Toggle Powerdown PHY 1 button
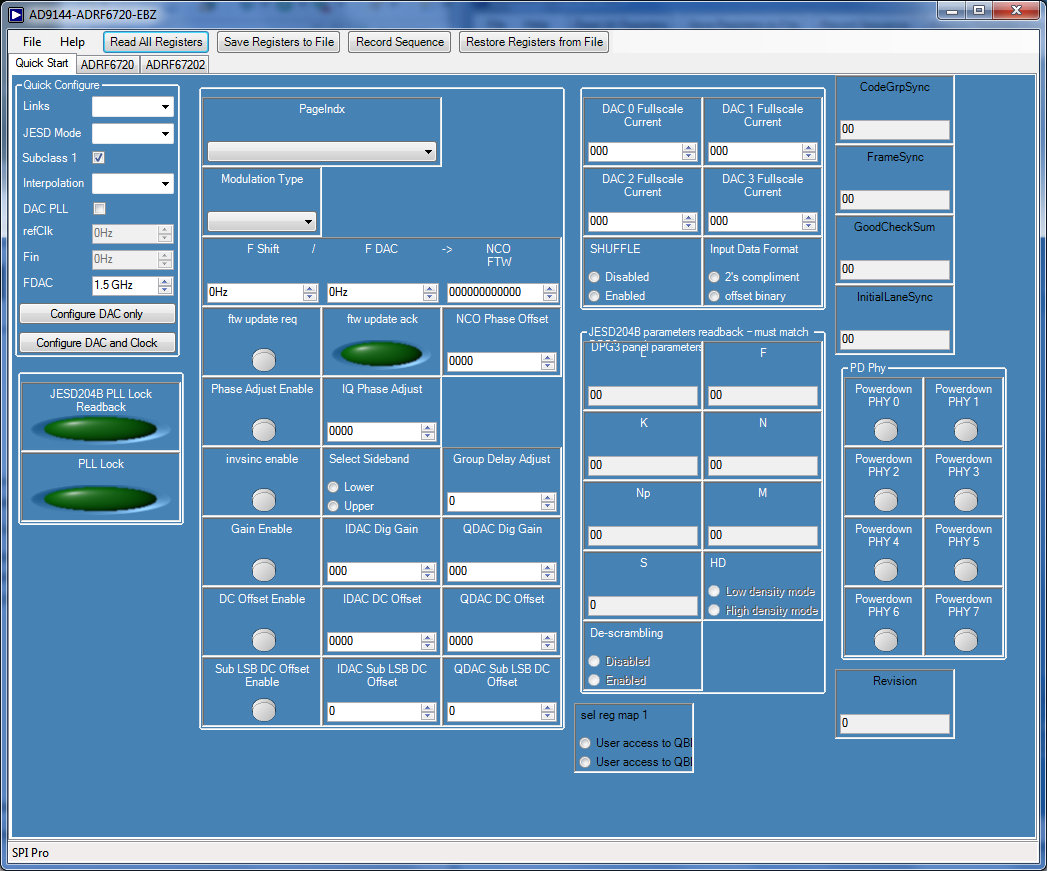The width and height of the screenshot is (1048, 871). (966, 430)
